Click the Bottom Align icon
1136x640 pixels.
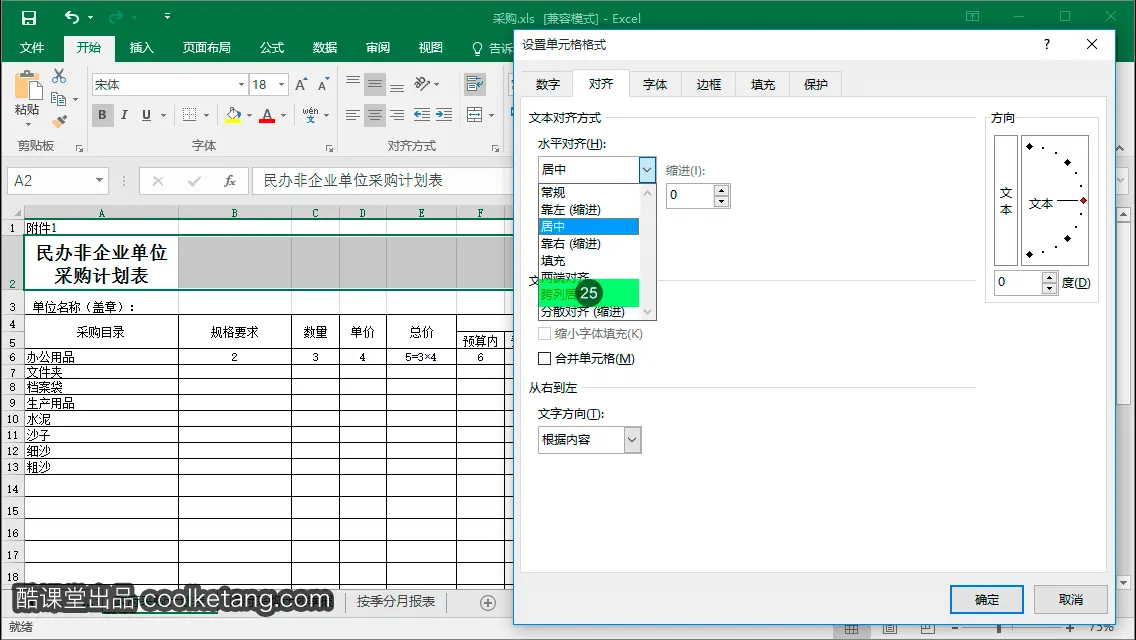click(397, 85)
